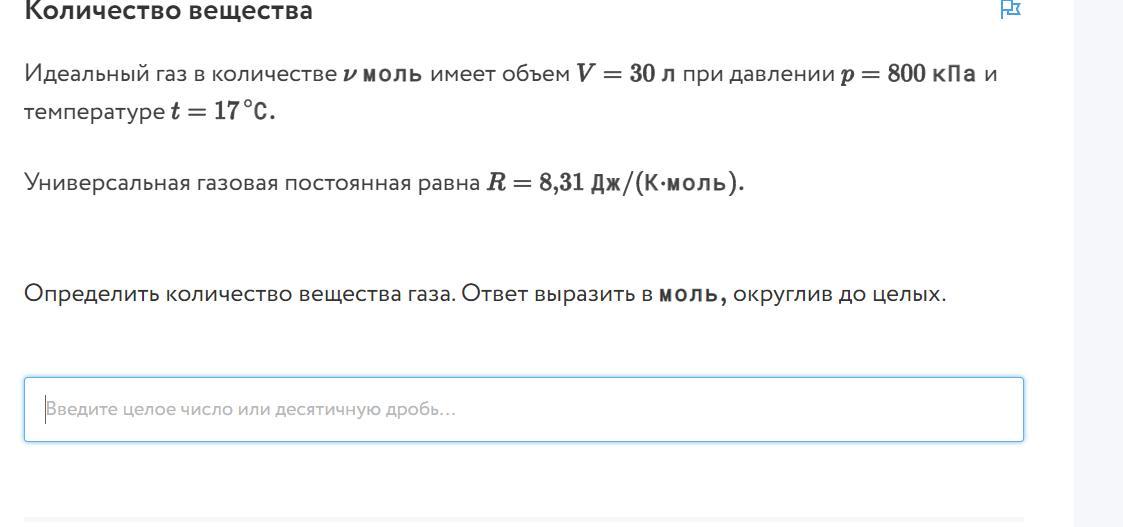
Task: Select the heading "Количество вещества"
Action: (x=168, y=11)
